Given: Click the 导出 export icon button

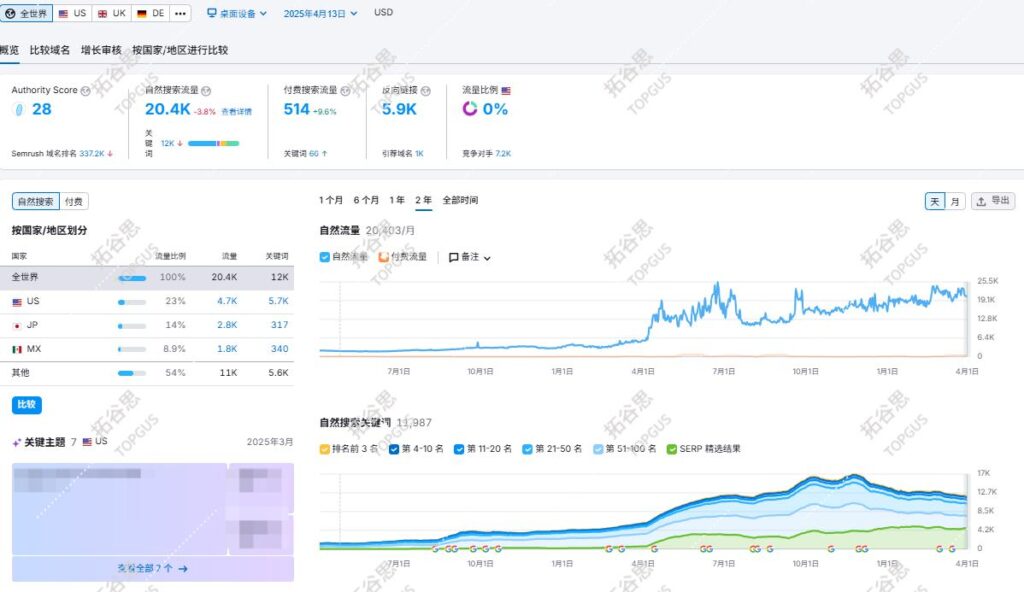Looking at the screenshot, I should pyautogui.click(x=992, y=201).
